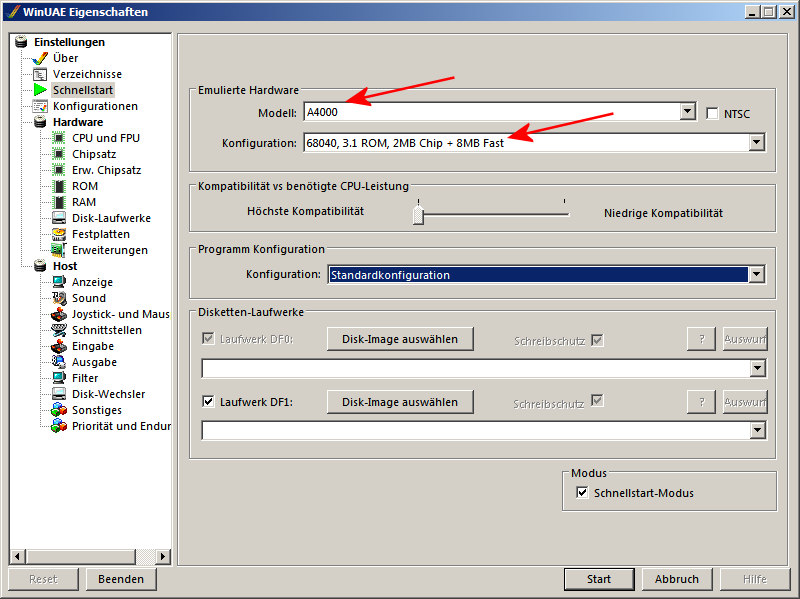This screenshot has height=599, width=800.
Task: Click the Disk-Laufwerke drive icon
Action: [x=59, y=218]
